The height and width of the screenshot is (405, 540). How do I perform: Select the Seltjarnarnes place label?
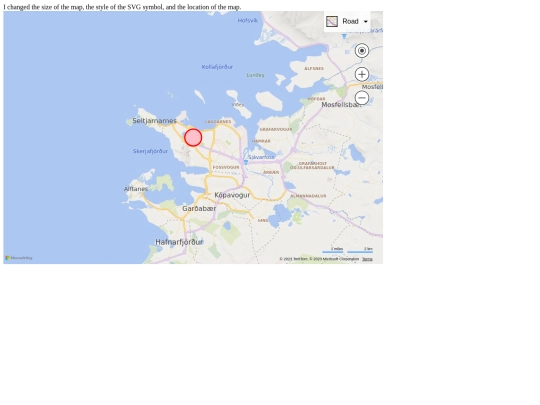pos(154,121)
